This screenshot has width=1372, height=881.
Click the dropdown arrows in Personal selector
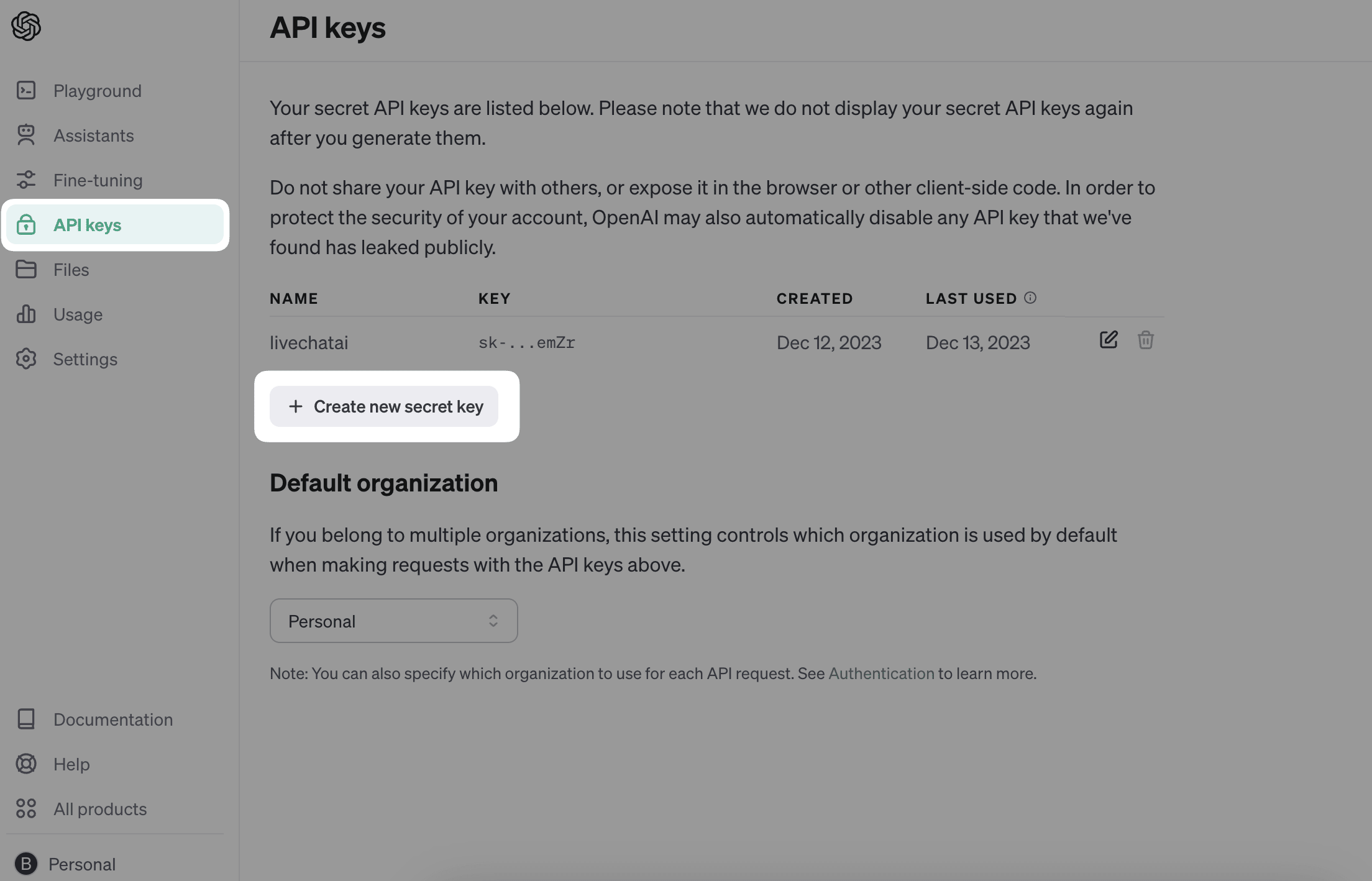[493, 621]
